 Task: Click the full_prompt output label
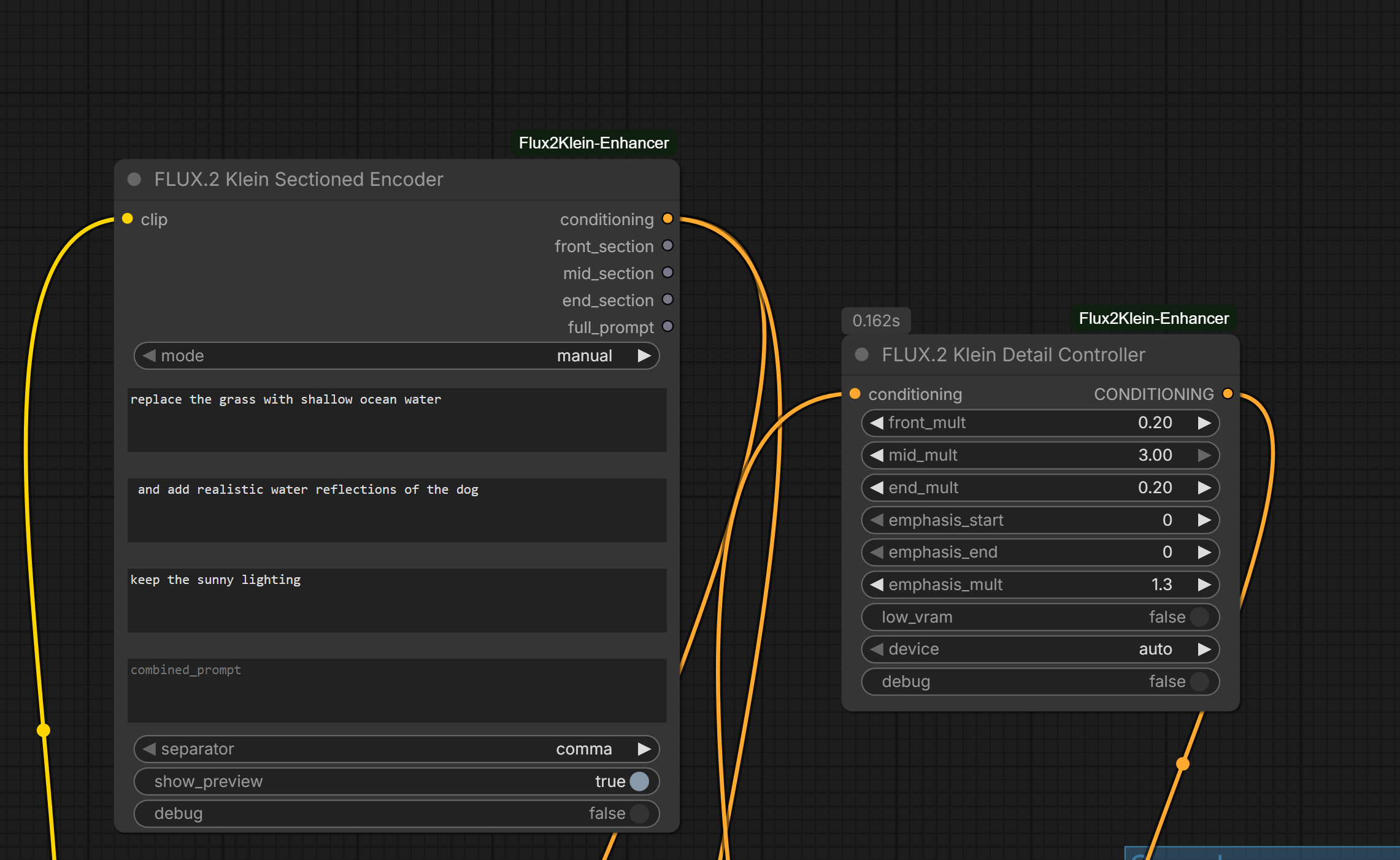[610, 328]
